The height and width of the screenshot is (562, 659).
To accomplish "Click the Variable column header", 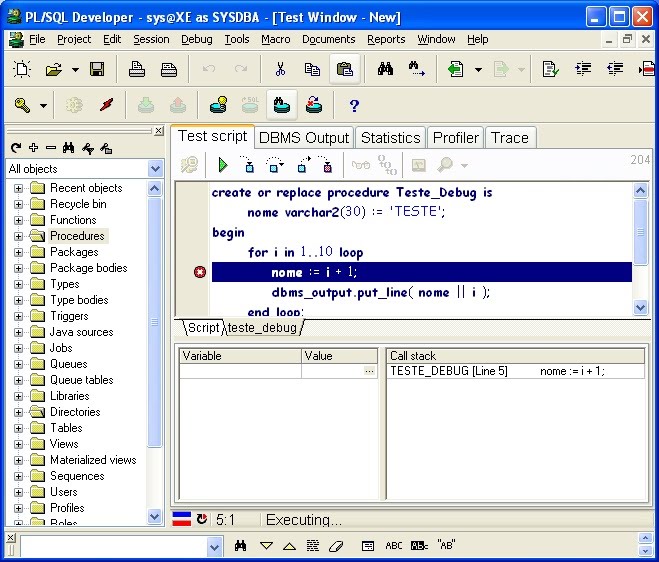I will click(x=240, y=356).
